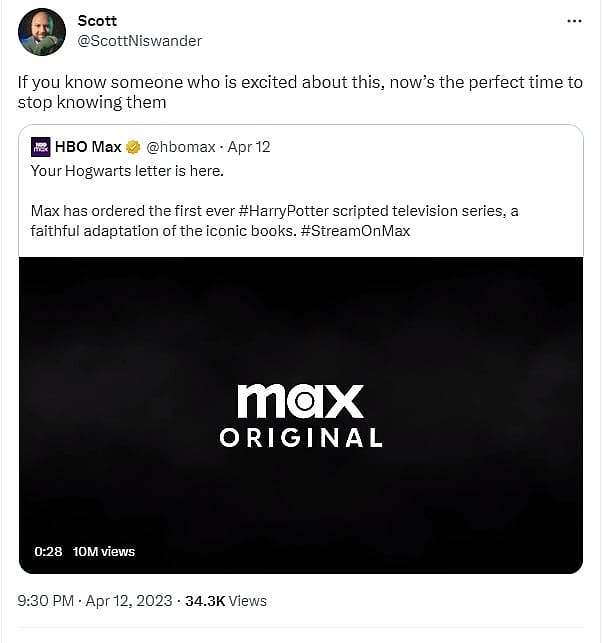
Task: Click "Your Hogwarts letter is here" text
Action: click(x=126, y=169)
